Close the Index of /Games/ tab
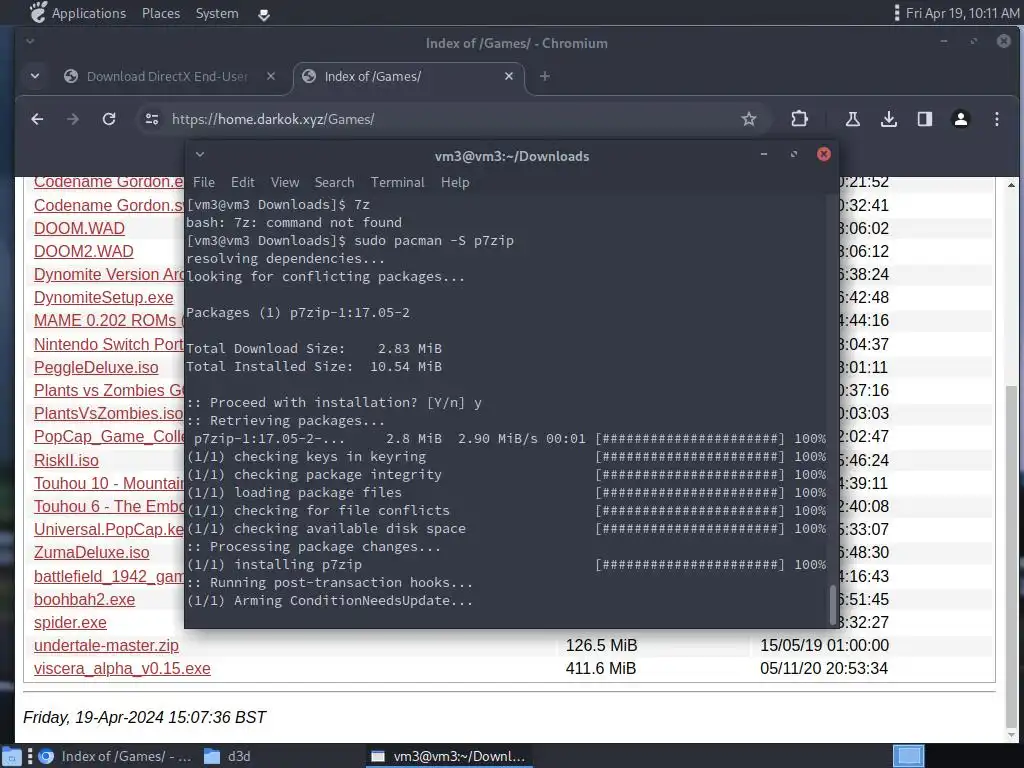 tap(509, 76)
